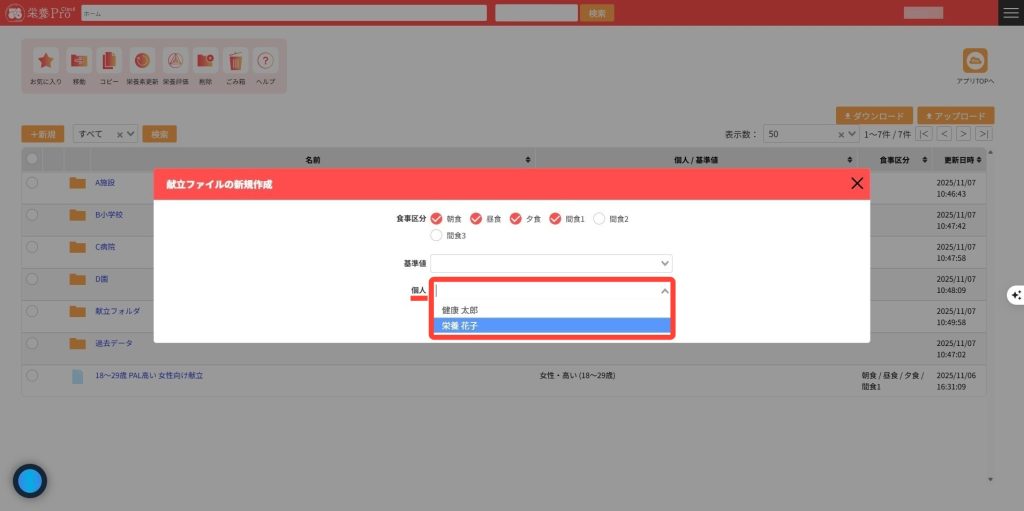Open the hamburger menu in top-right corner
Screen dimensions: 1024x511
point(1011,12)
